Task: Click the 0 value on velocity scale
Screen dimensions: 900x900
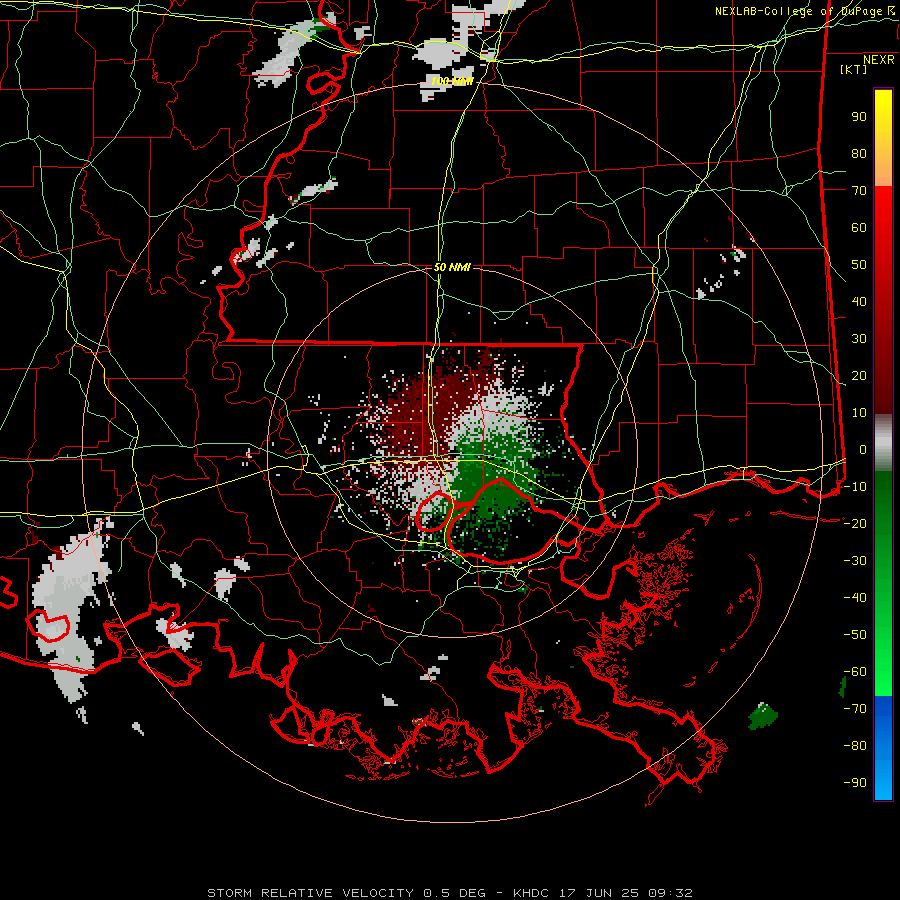Action: point(863,449)
